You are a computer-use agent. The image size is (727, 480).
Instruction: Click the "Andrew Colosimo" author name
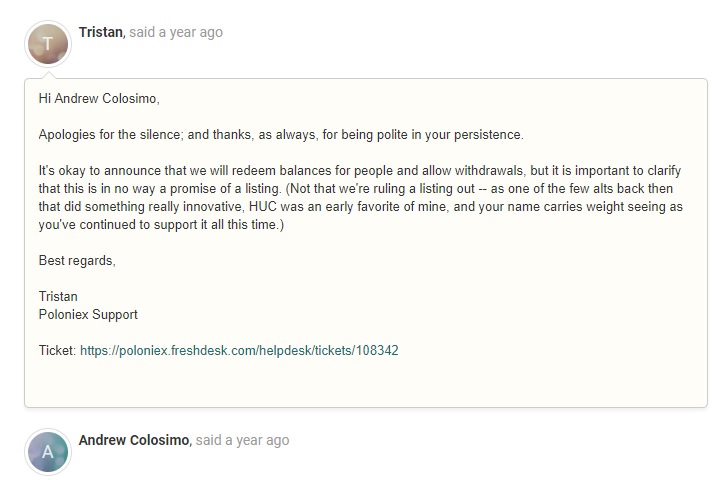(x=135, y=440)
